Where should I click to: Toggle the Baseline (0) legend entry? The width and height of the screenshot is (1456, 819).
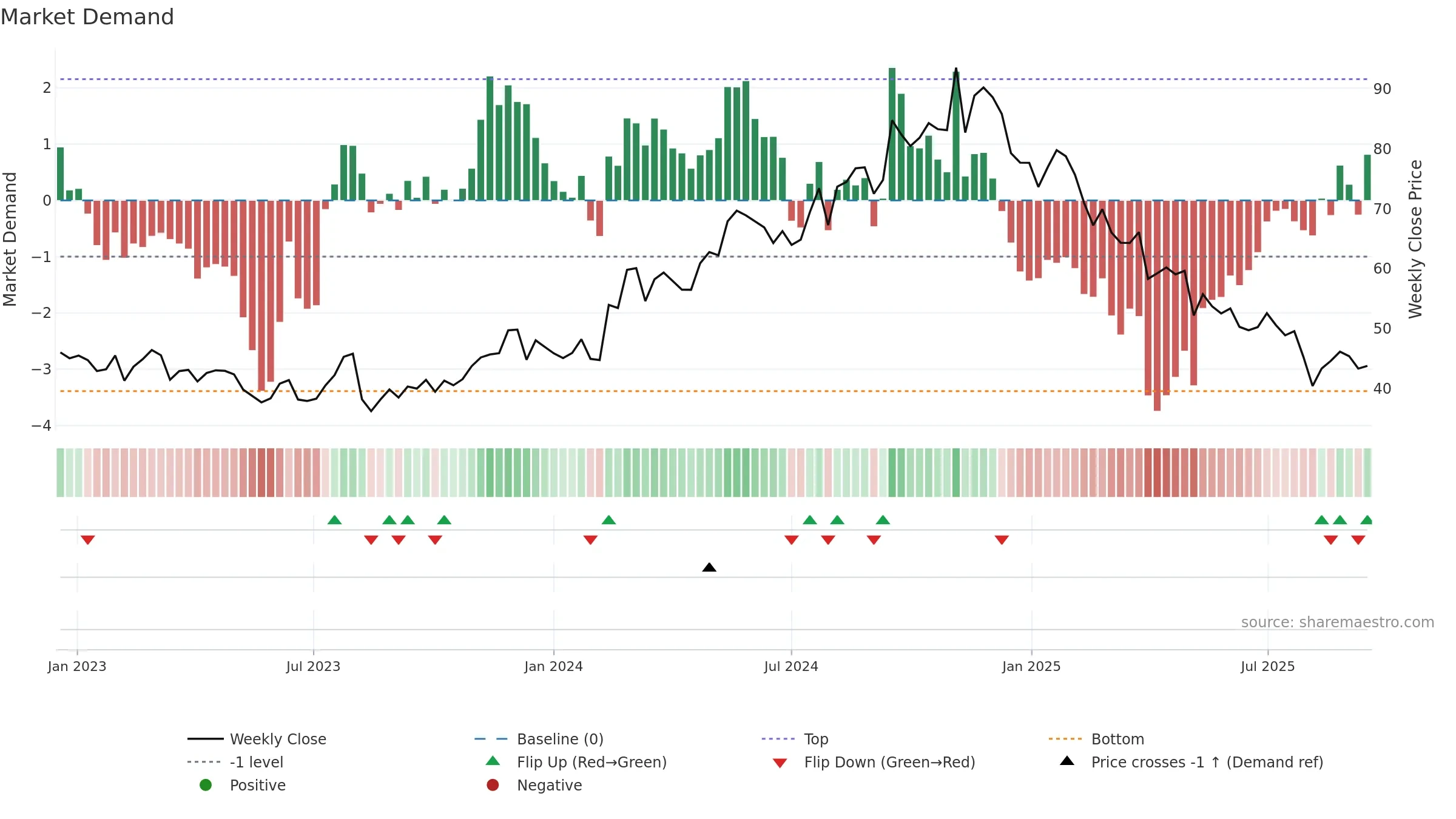pyautogui.click(x=539, y=739)
